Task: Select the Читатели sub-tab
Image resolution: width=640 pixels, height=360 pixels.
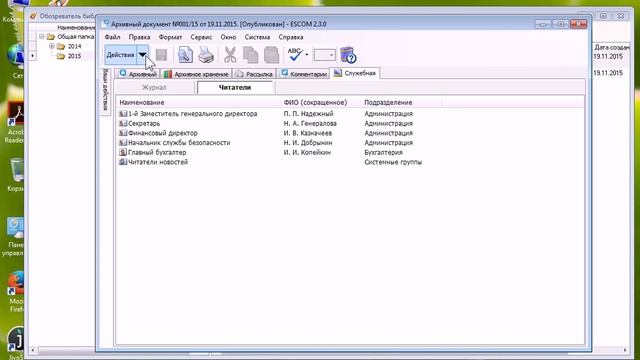Action: click(235, 87)
